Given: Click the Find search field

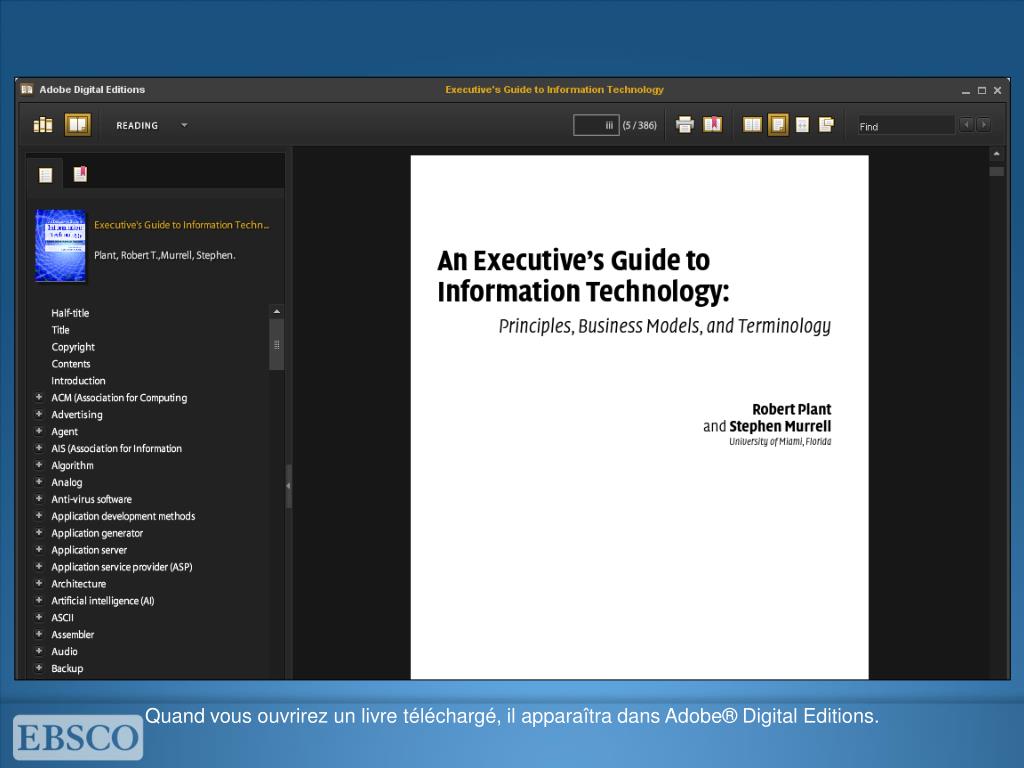Looking at the screenshot, I should point(906,125).
